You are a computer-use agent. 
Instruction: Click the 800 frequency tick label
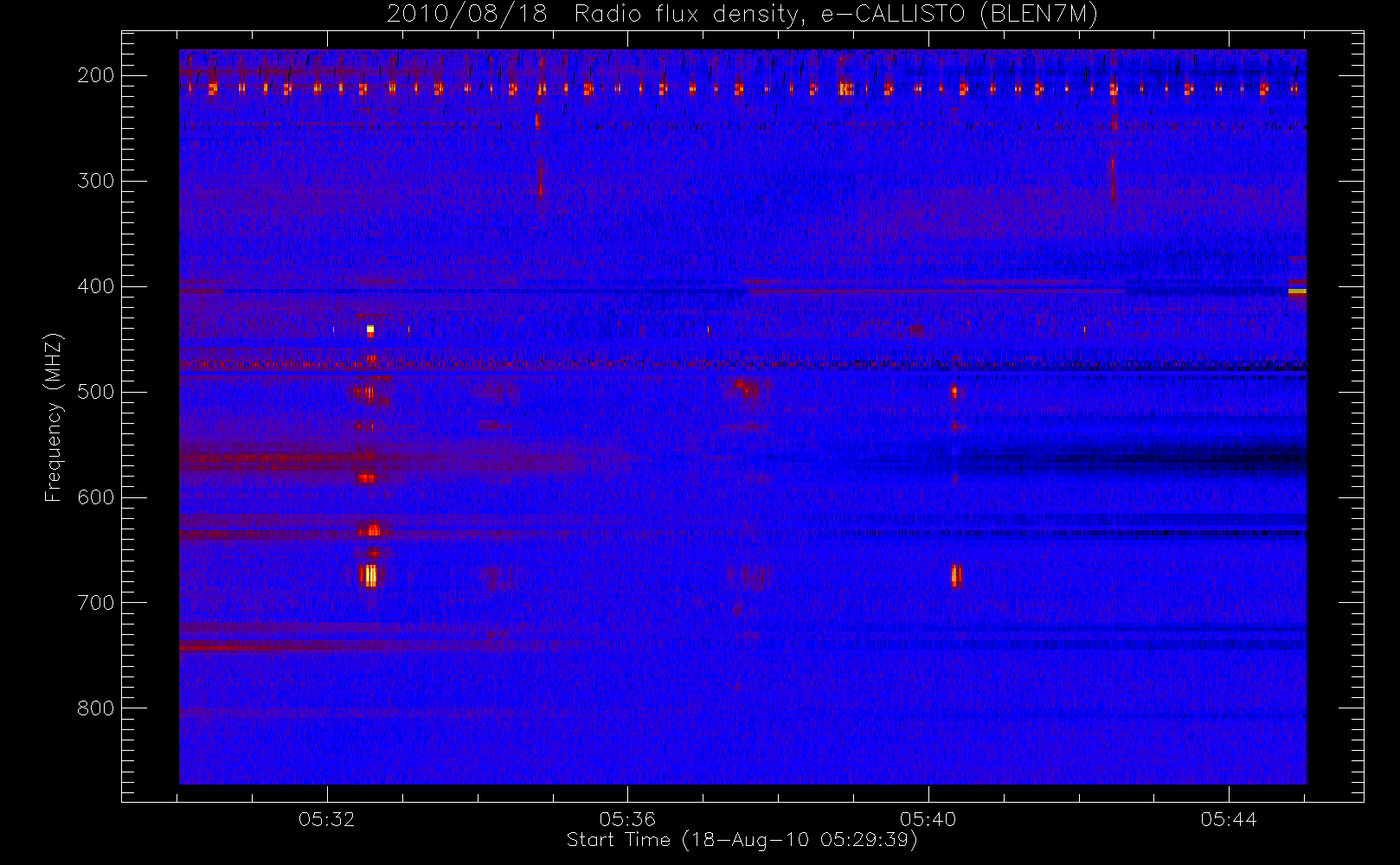coord(96,708)
